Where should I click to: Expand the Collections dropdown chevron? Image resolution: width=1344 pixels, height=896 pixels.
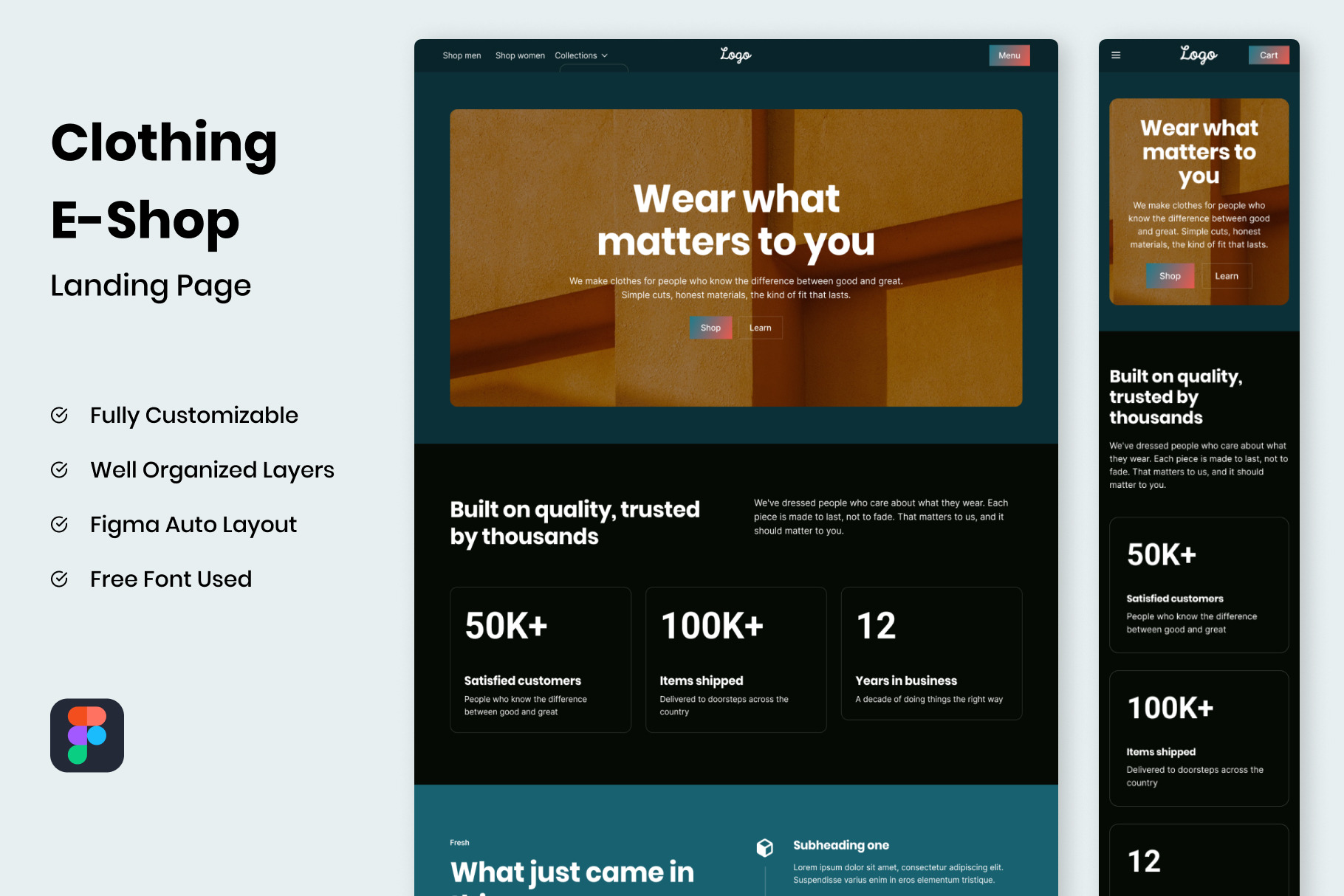605,56
